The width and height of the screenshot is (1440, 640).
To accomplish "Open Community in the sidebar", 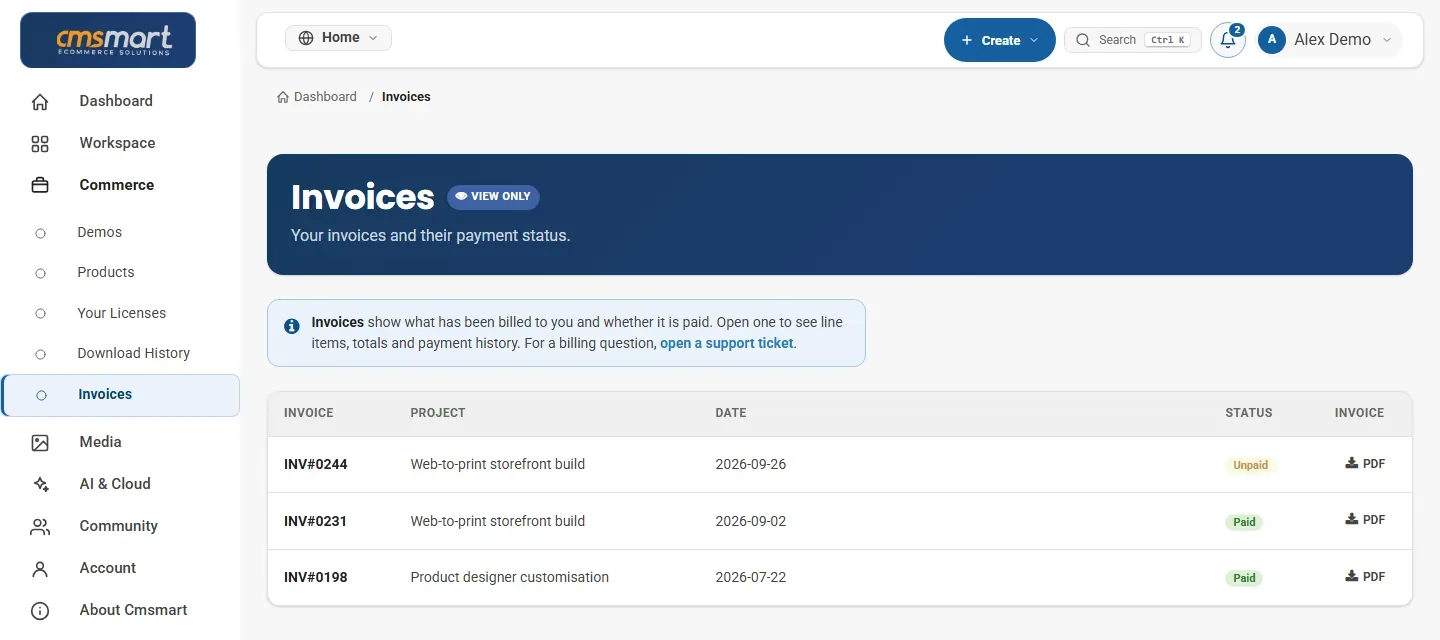I will 120,526.
